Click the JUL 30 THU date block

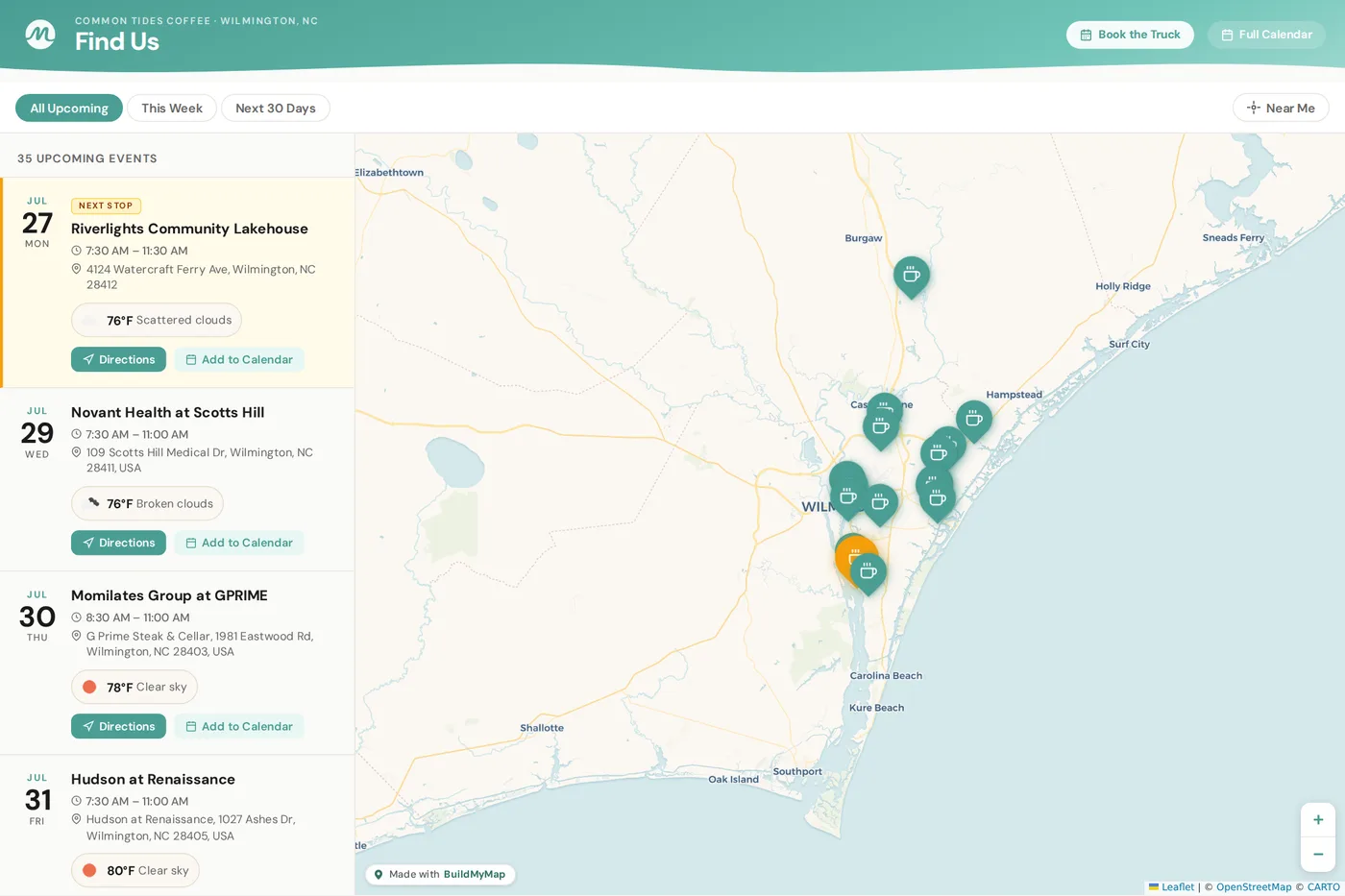37,616
